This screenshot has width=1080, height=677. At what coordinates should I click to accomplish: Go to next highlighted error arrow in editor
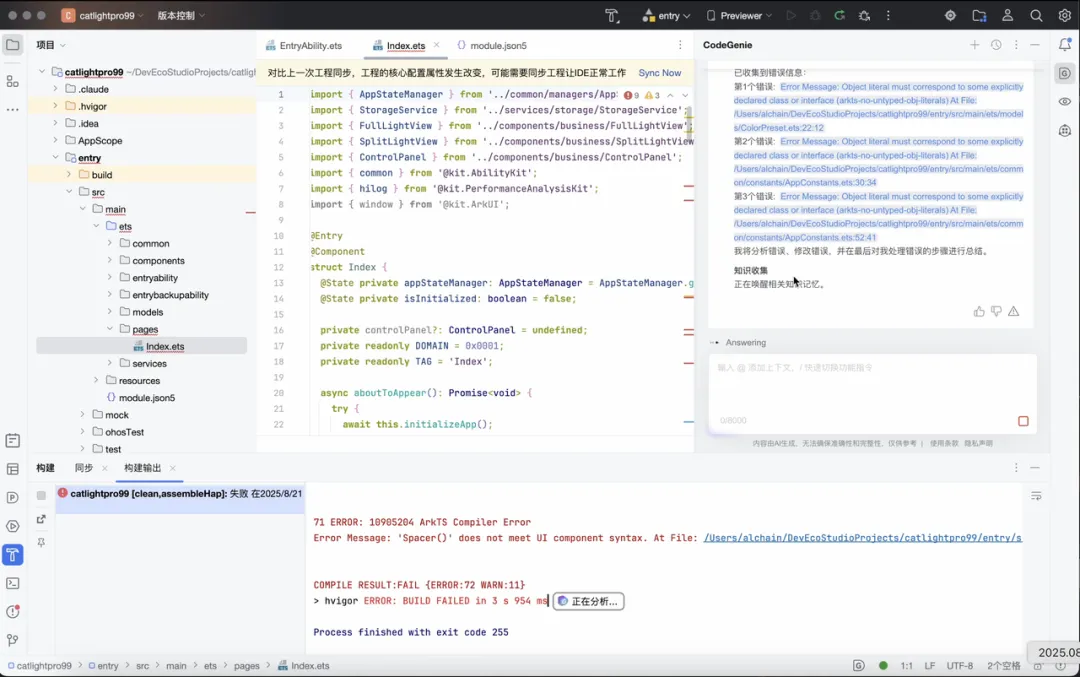click(x=685, y=95)
